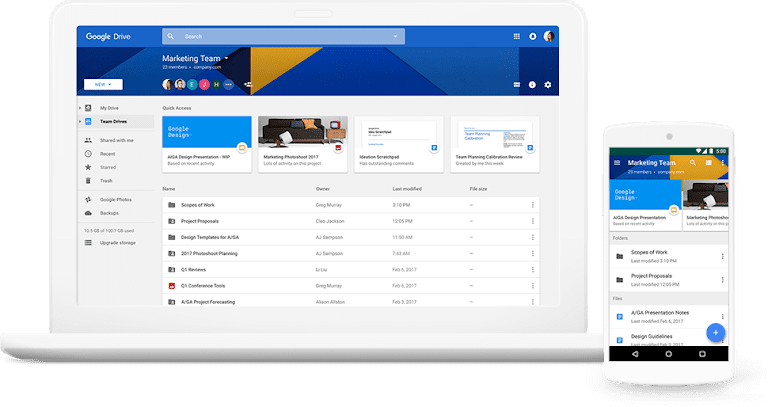The height and width of the screenshot is (407, 768).
Task: Open notifications bell in Drive header
Action: (x=532, y=36)
